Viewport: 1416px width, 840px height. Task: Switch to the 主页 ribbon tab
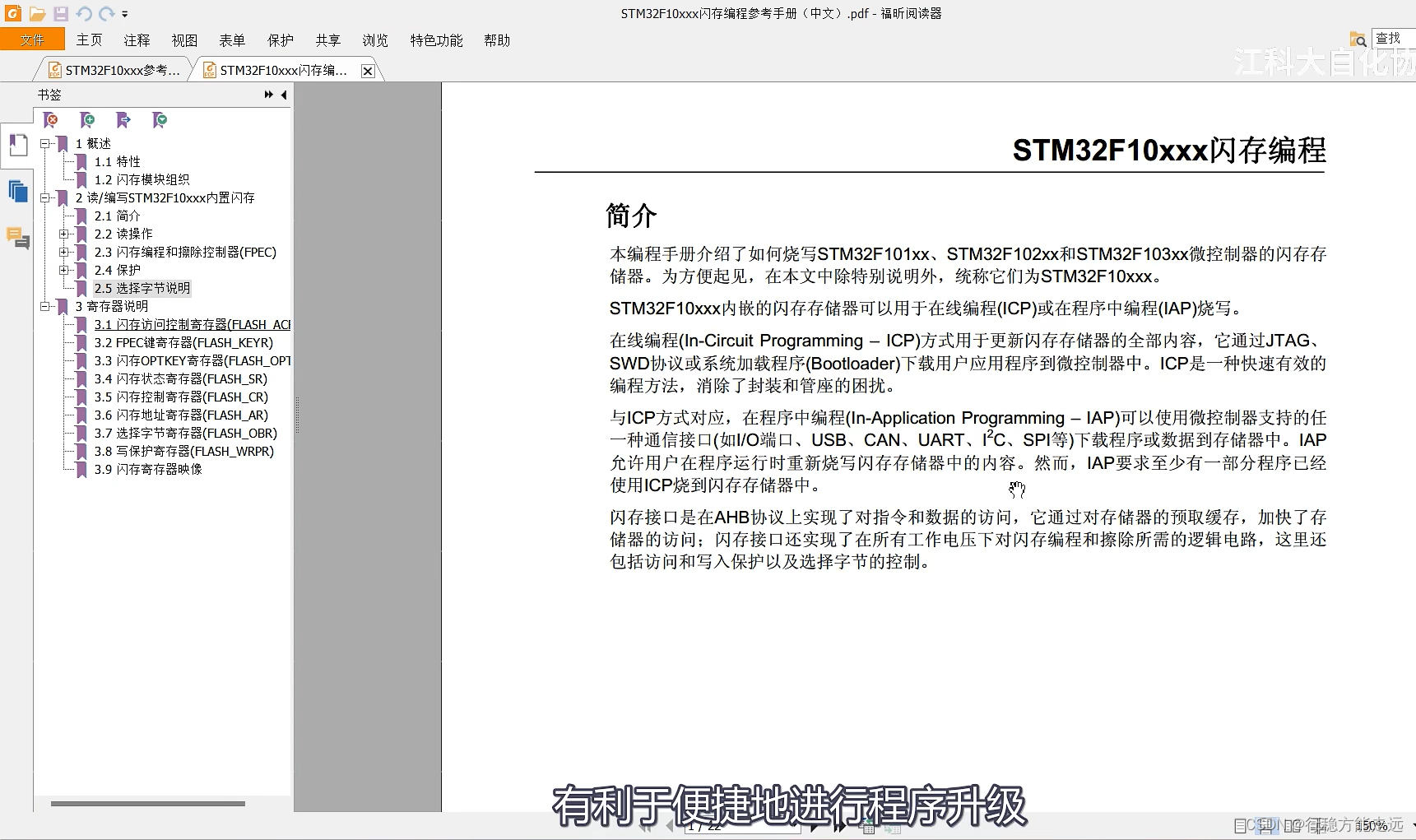(89, 40)
